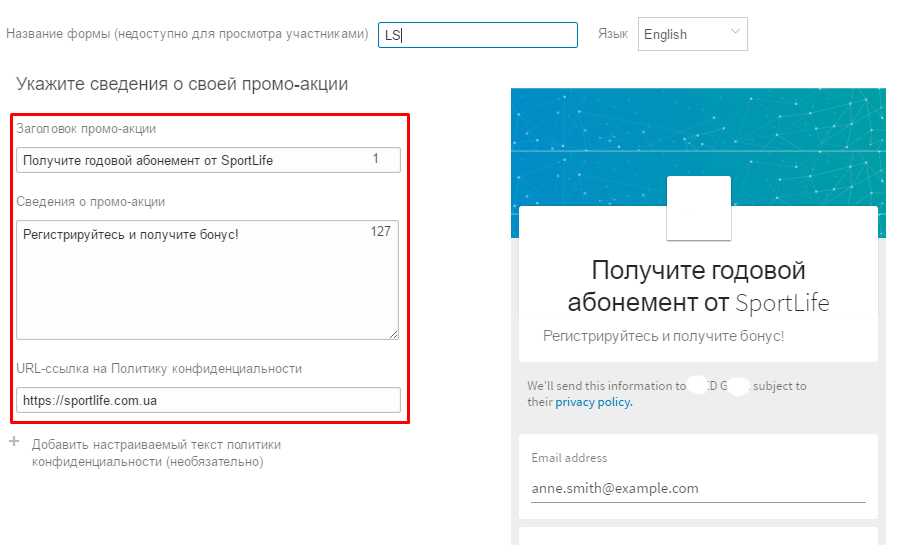Click the Email address field in preview
The width and height of the screenshot is (908, 545).
(698, 488)
